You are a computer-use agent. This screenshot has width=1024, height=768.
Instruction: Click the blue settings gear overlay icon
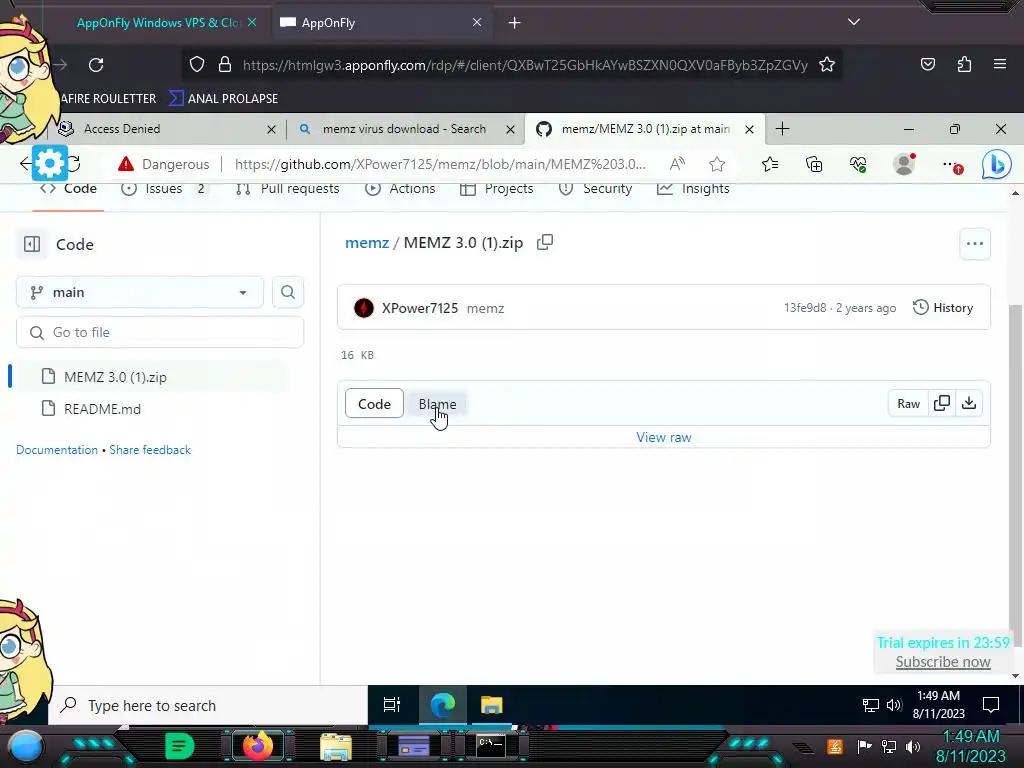click(x=50, y=163)
